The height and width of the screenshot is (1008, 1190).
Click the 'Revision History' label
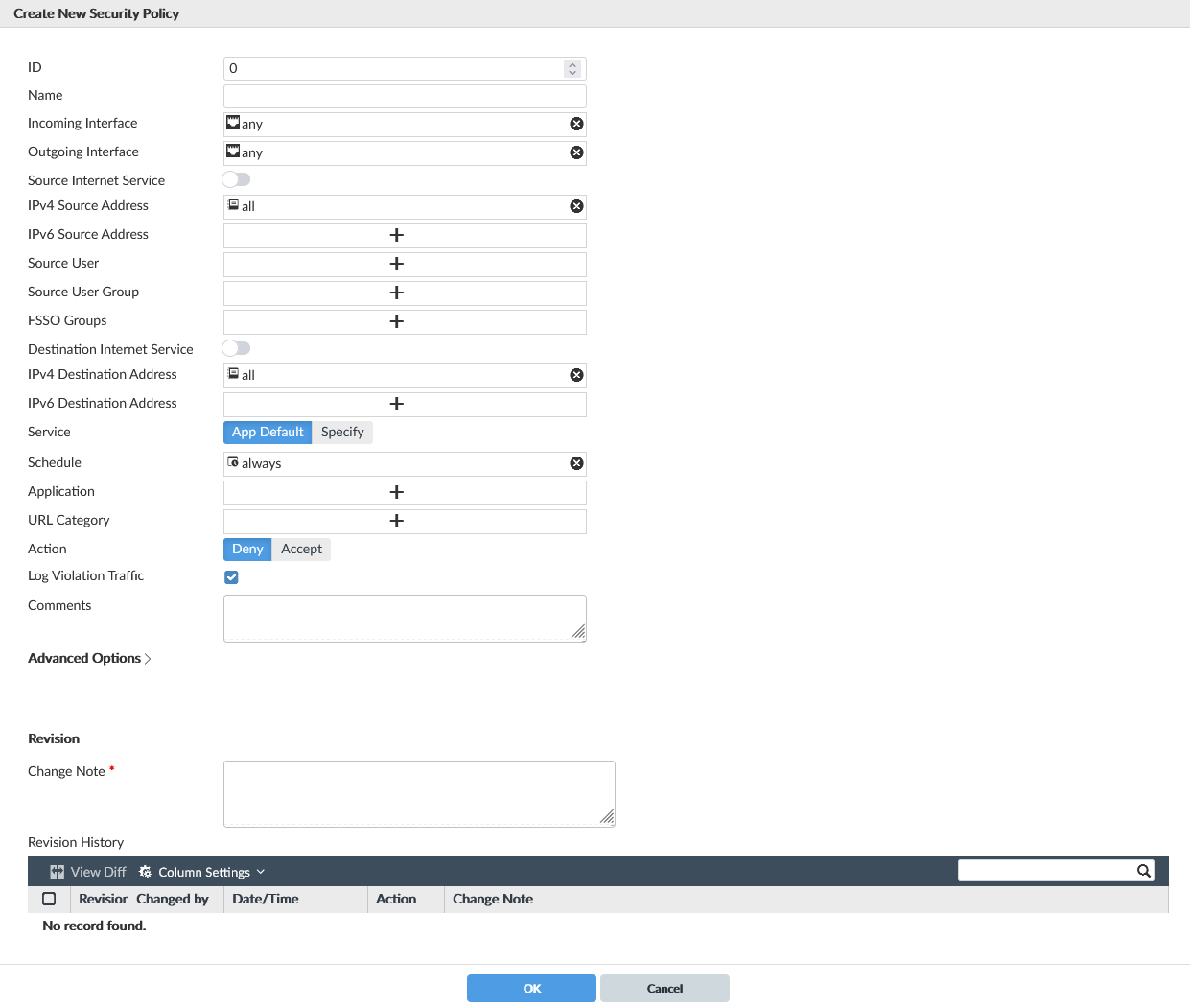[76, 842]
